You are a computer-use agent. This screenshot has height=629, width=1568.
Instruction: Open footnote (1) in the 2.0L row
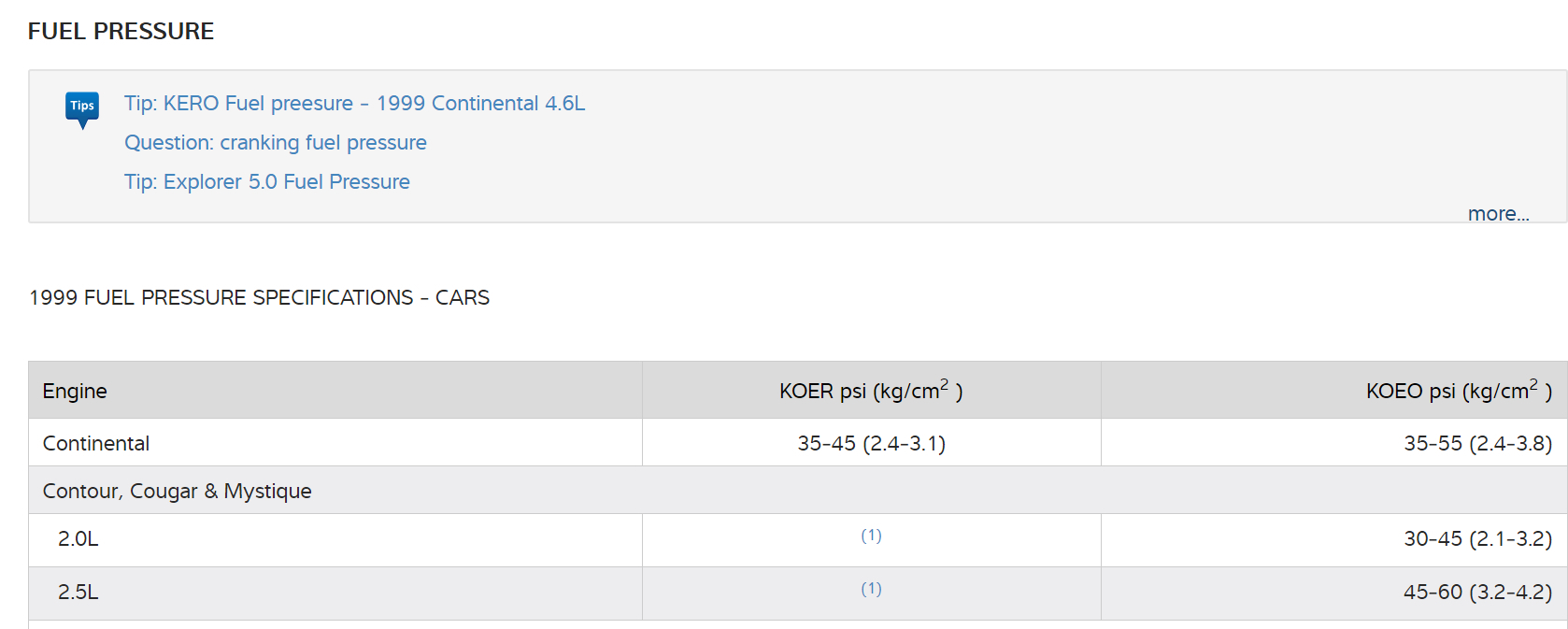click(x=871, y=536)
